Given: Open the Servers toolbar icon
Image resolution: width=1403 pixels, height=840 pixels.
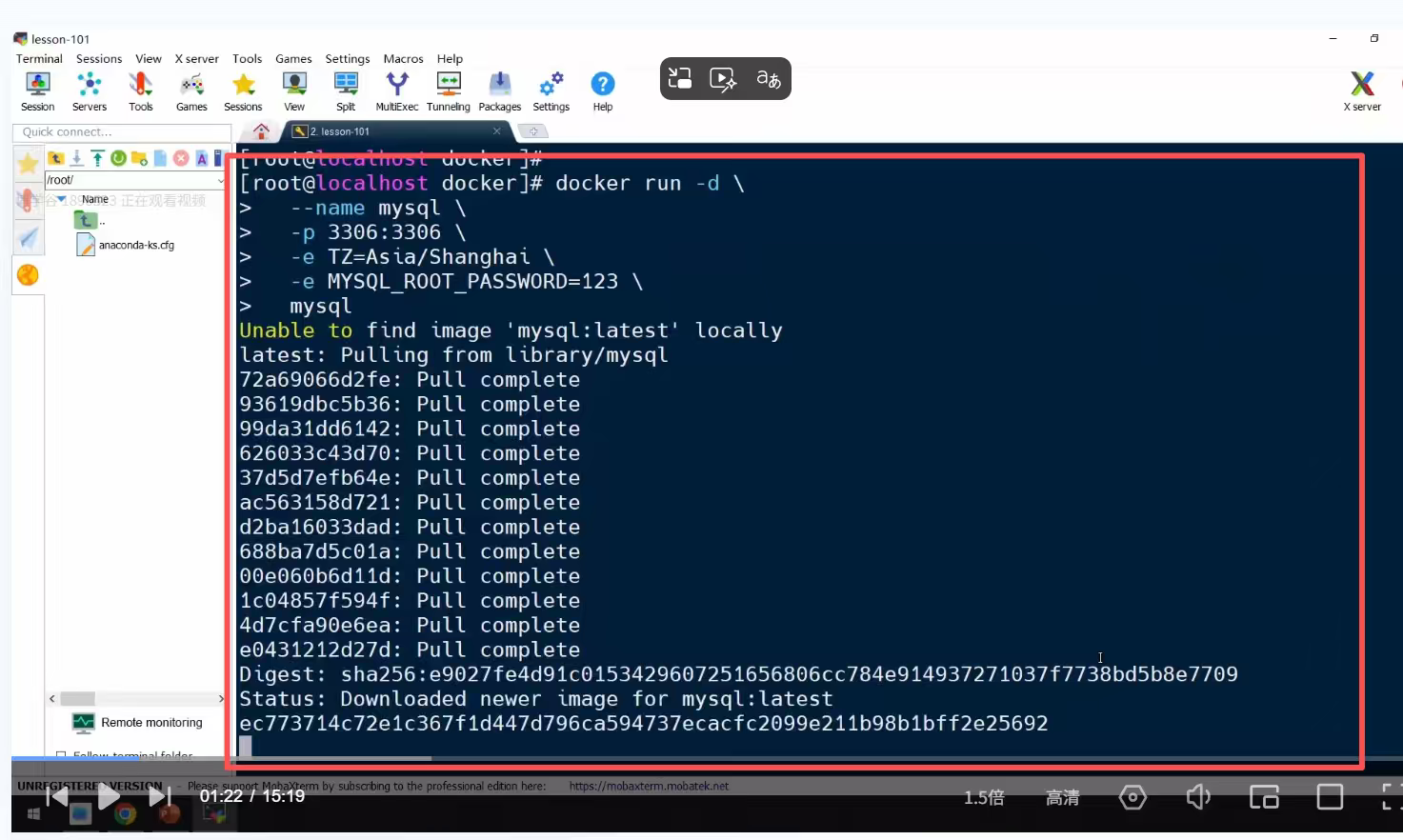Looking at the screenshot, I should click(x=90, y=92).
